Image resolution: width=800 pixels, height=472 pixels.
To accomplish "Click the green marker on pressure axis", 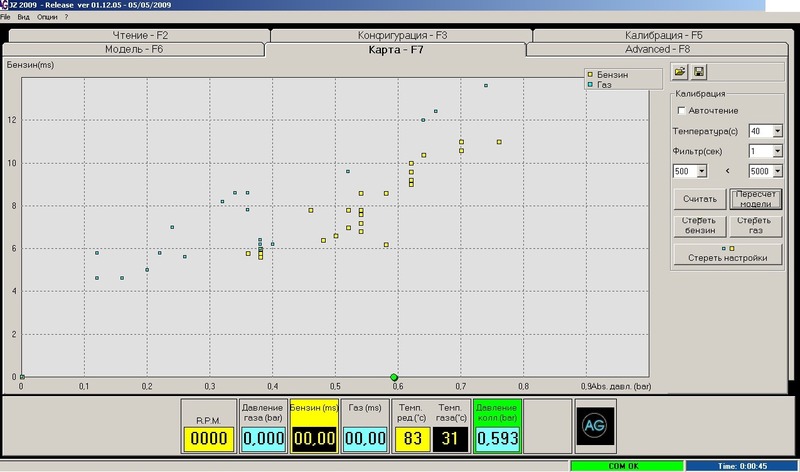I will 394,377.
